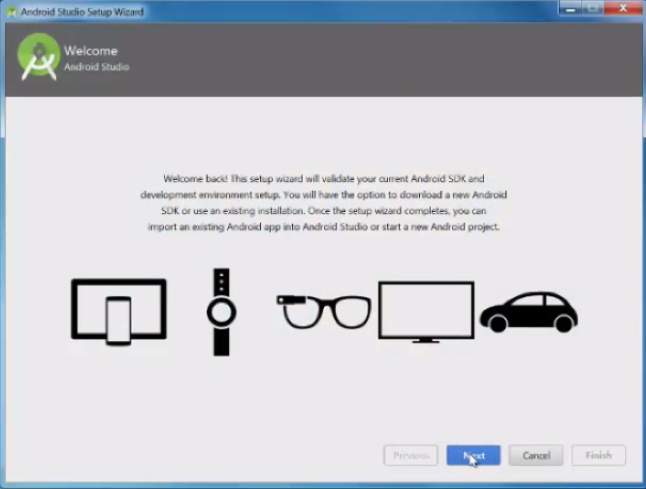This screenshot has height=489, width=646.
Task: Click the 'Welcome back!' paragraph text
Action: click(324, 203)
